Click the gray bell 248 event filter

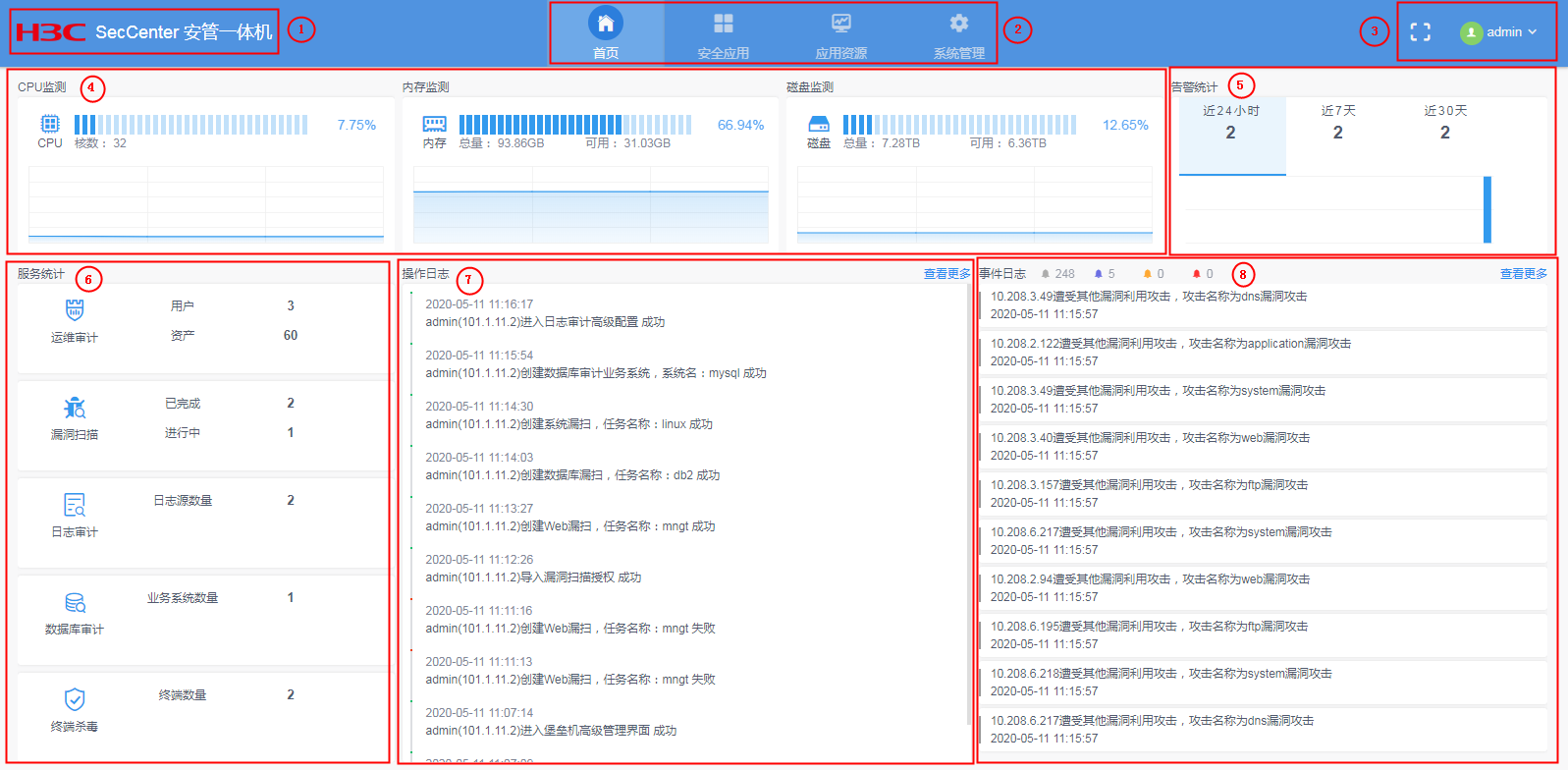pos(1057,274)
